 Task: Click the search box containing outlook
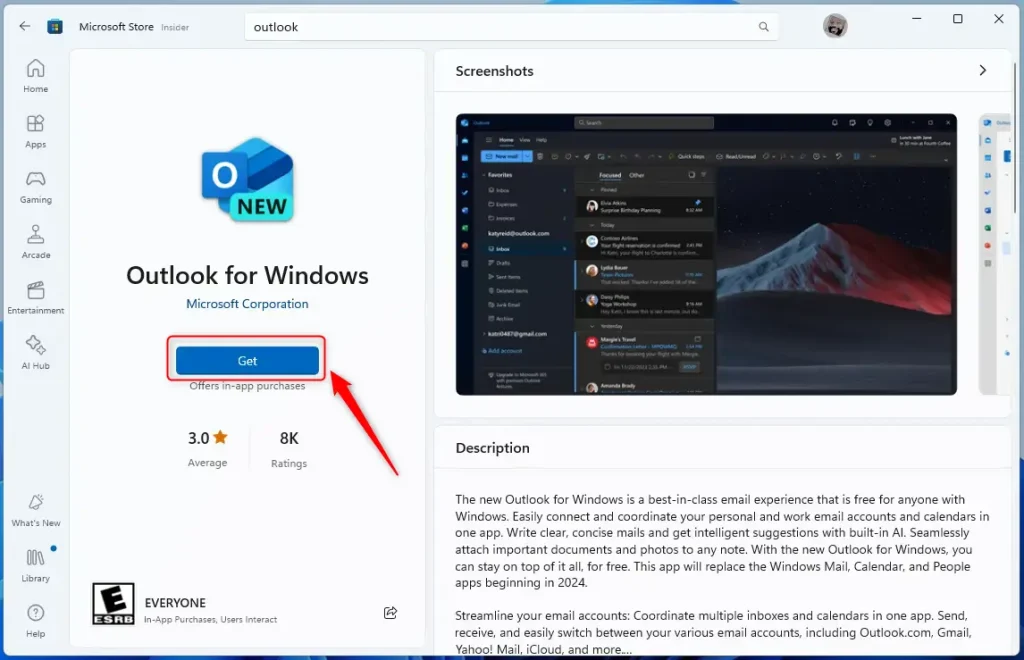pos(511,27)
